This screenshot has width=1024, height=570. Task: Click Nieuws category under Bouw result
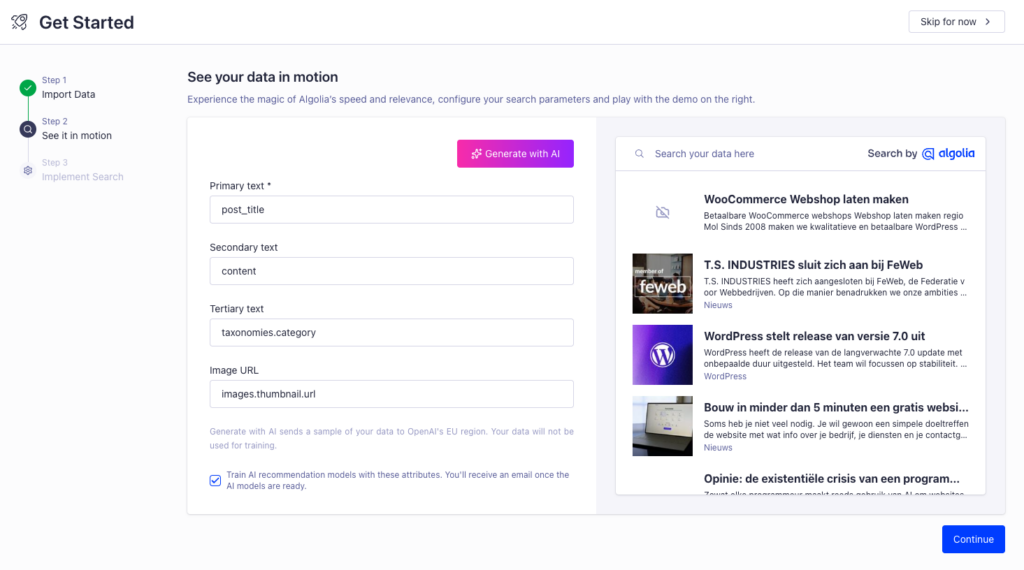718,447
